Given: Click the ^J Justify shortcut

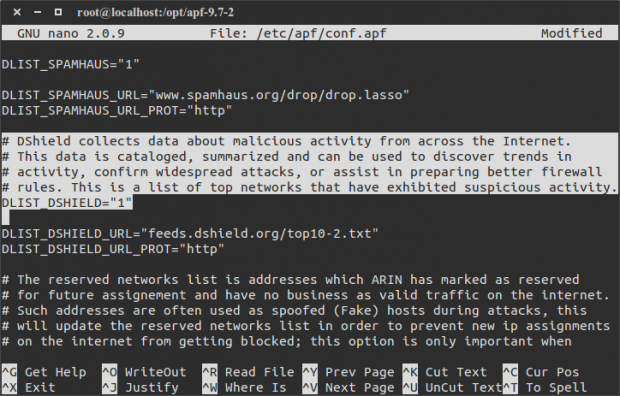Looking at the screenshot, I should pos(140,388).
